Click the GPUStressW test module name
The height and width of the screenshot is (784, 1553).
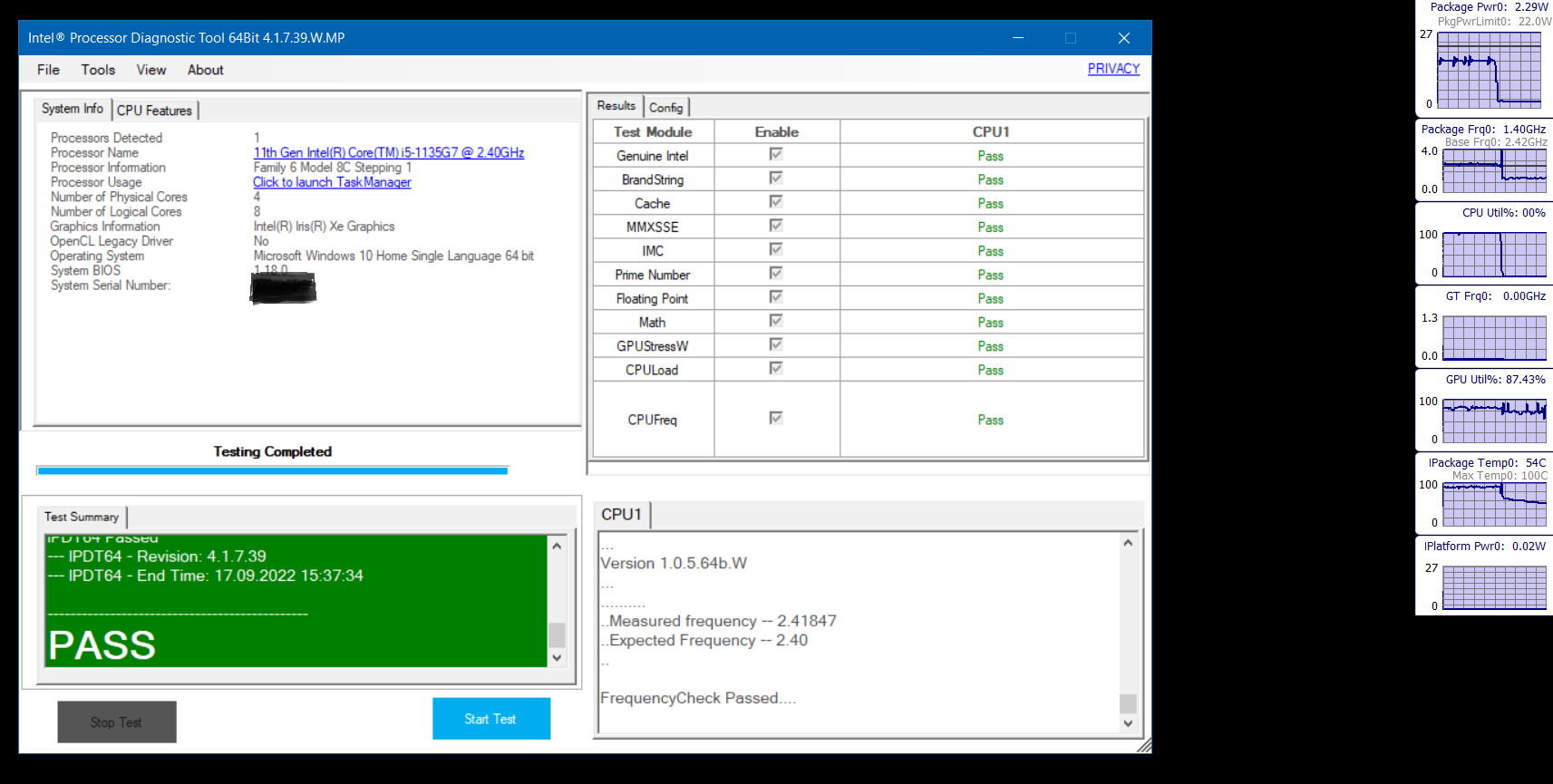pos(653,346)
